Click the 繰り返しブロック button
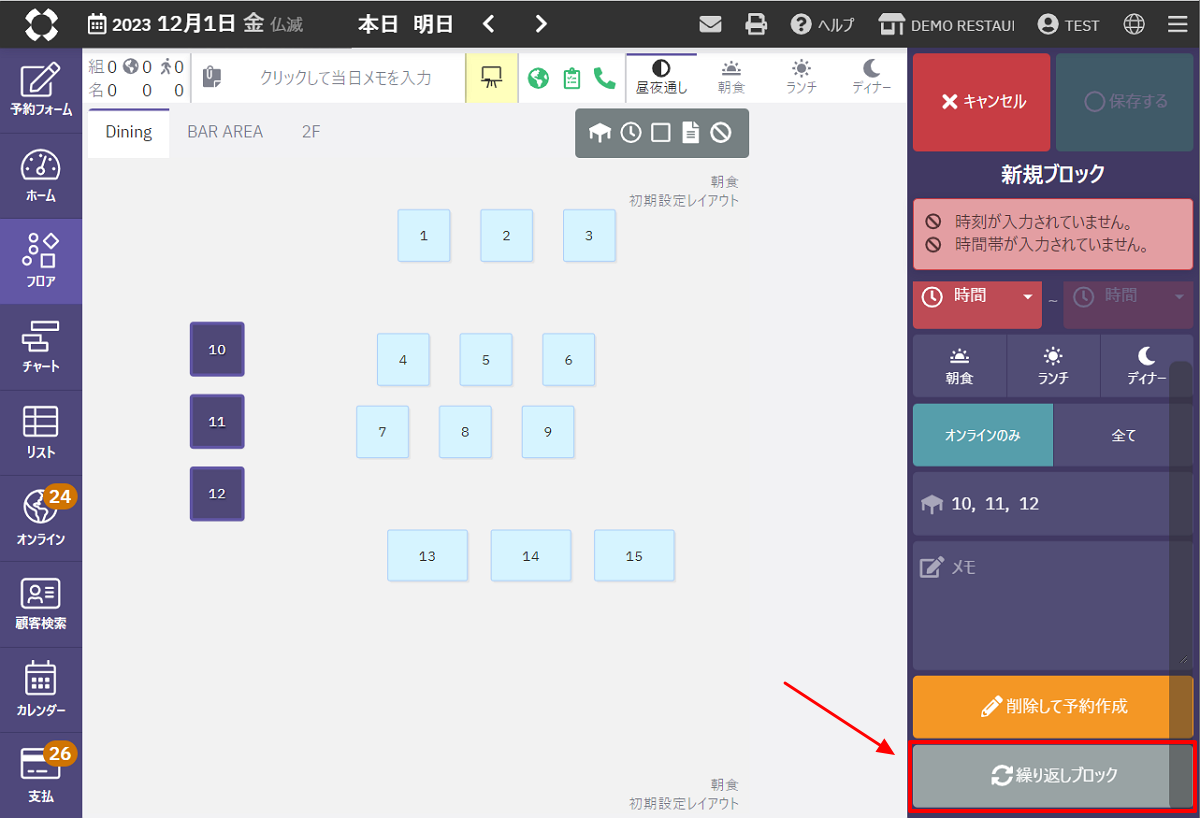 (1052, 775)
